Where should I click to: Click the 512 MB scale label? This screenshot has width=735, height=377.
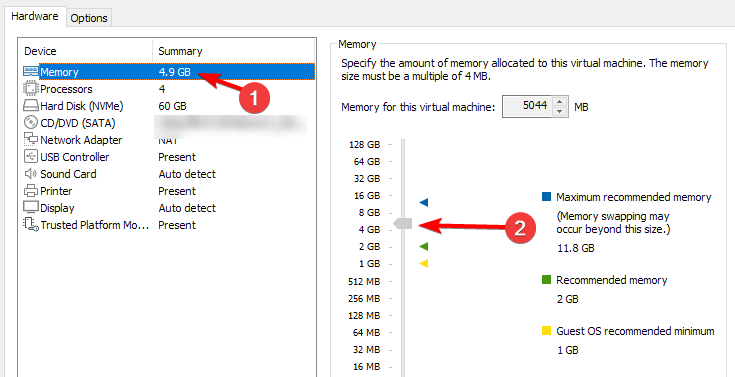coord(365,281)
